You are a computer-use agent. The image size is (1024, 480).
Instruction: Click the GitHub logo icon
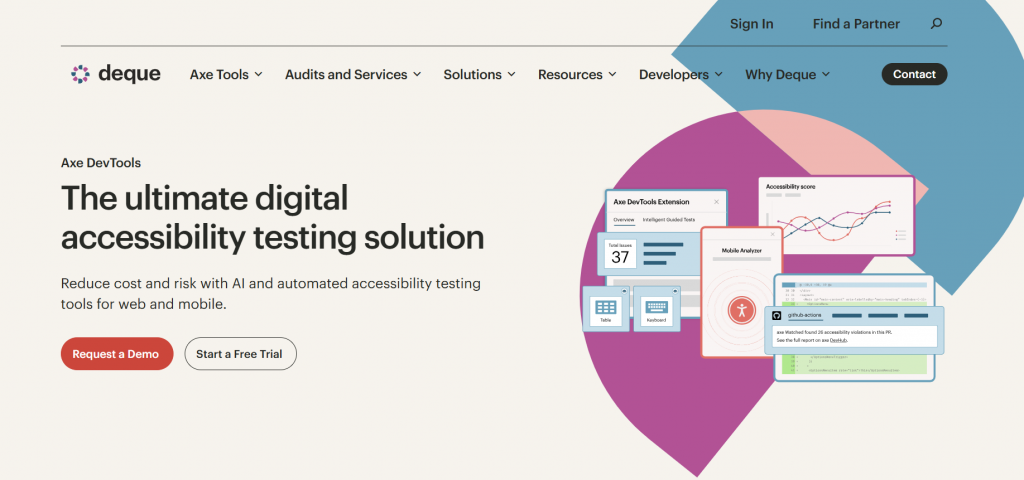tap(777, 315)
